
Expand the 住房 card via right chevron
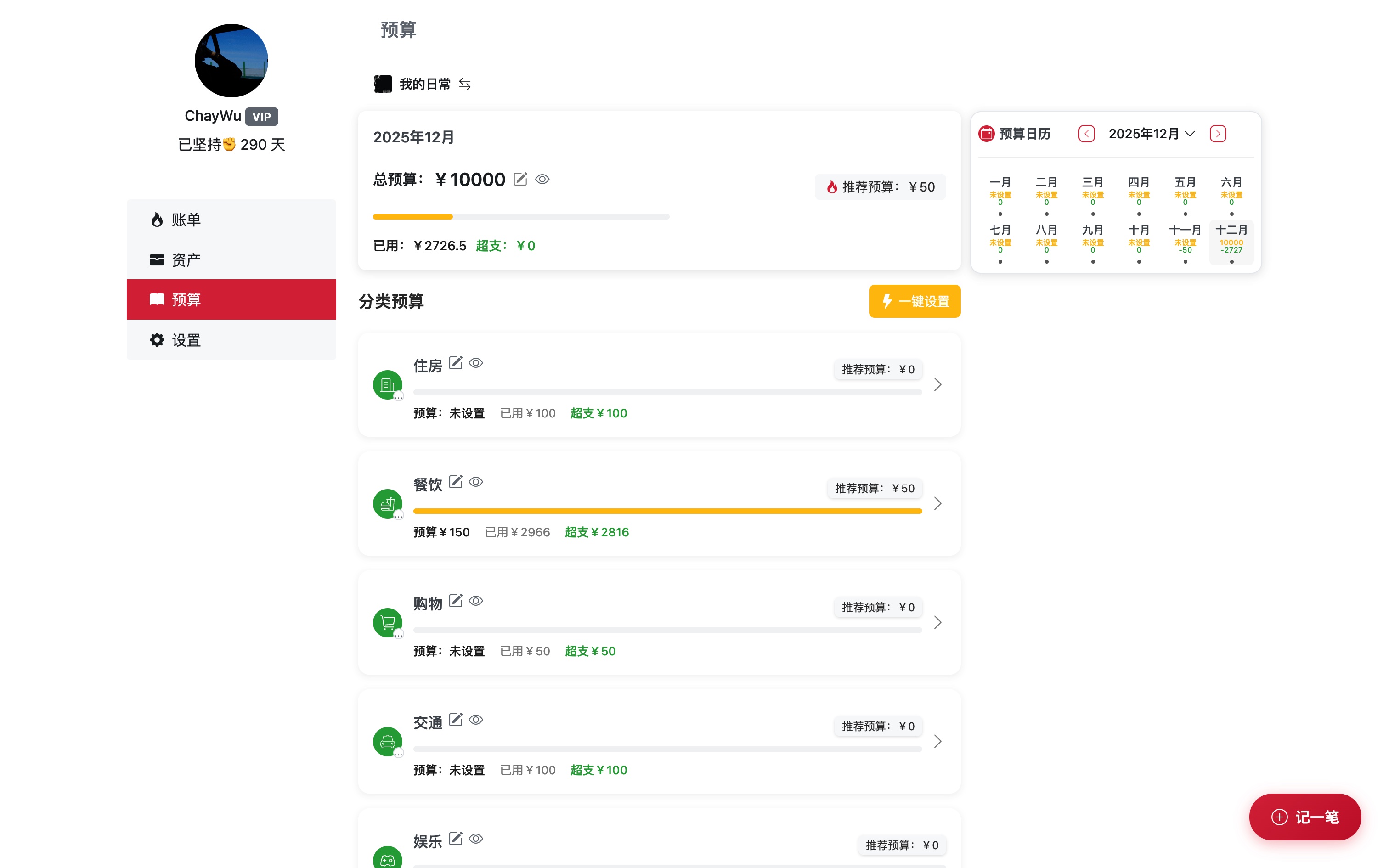coord(938,385)
